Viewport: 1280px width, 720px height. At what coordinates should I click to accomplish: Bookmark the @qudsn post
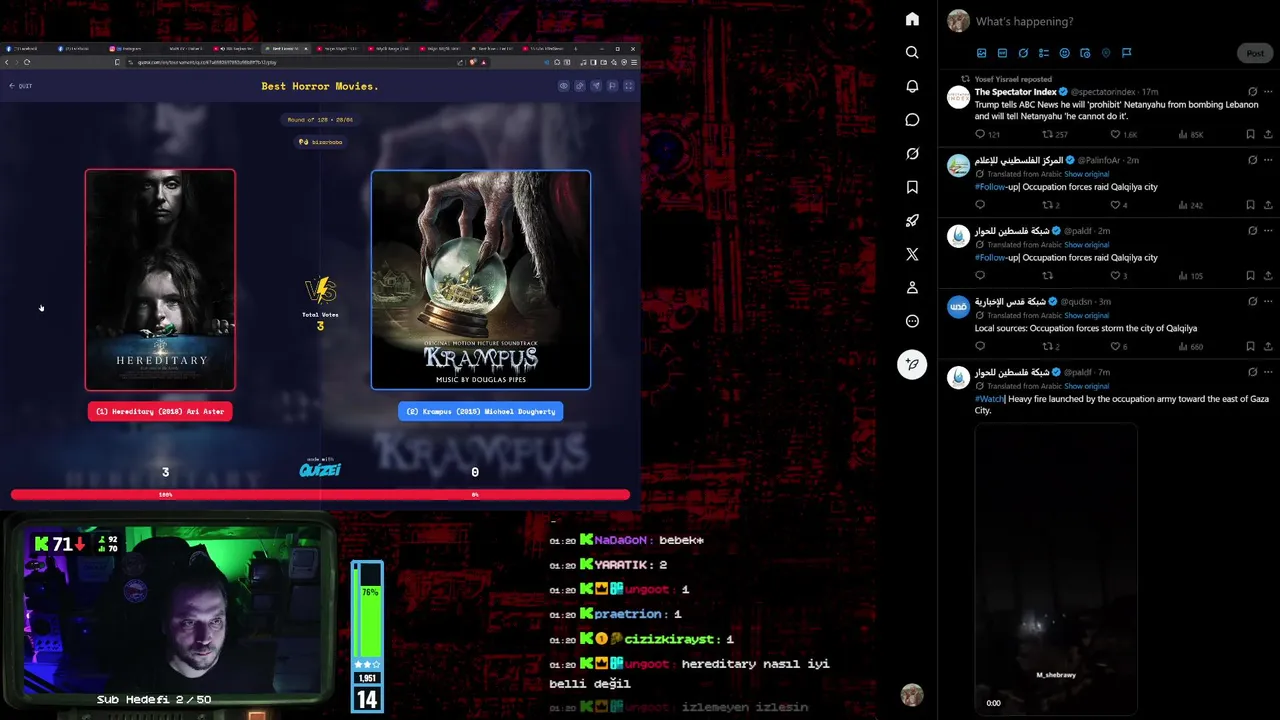[1250, 347]
